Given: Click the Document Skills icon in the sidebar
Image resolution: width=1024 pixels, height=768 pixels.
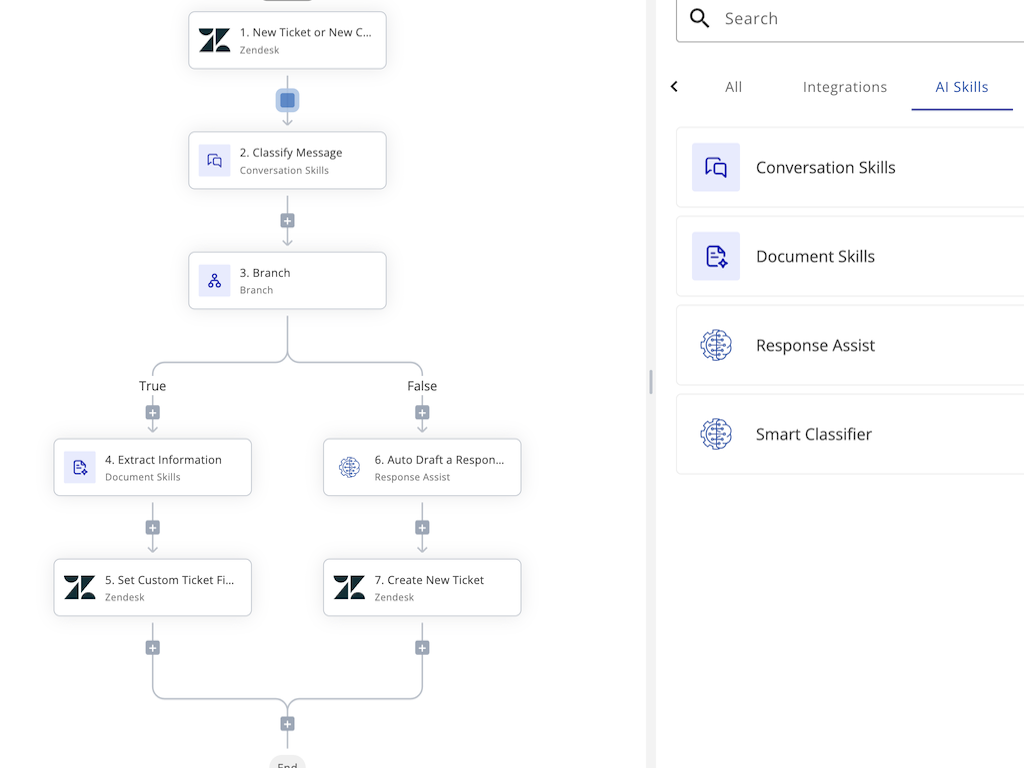Looking at the screenshot, I should coord(715,256).
